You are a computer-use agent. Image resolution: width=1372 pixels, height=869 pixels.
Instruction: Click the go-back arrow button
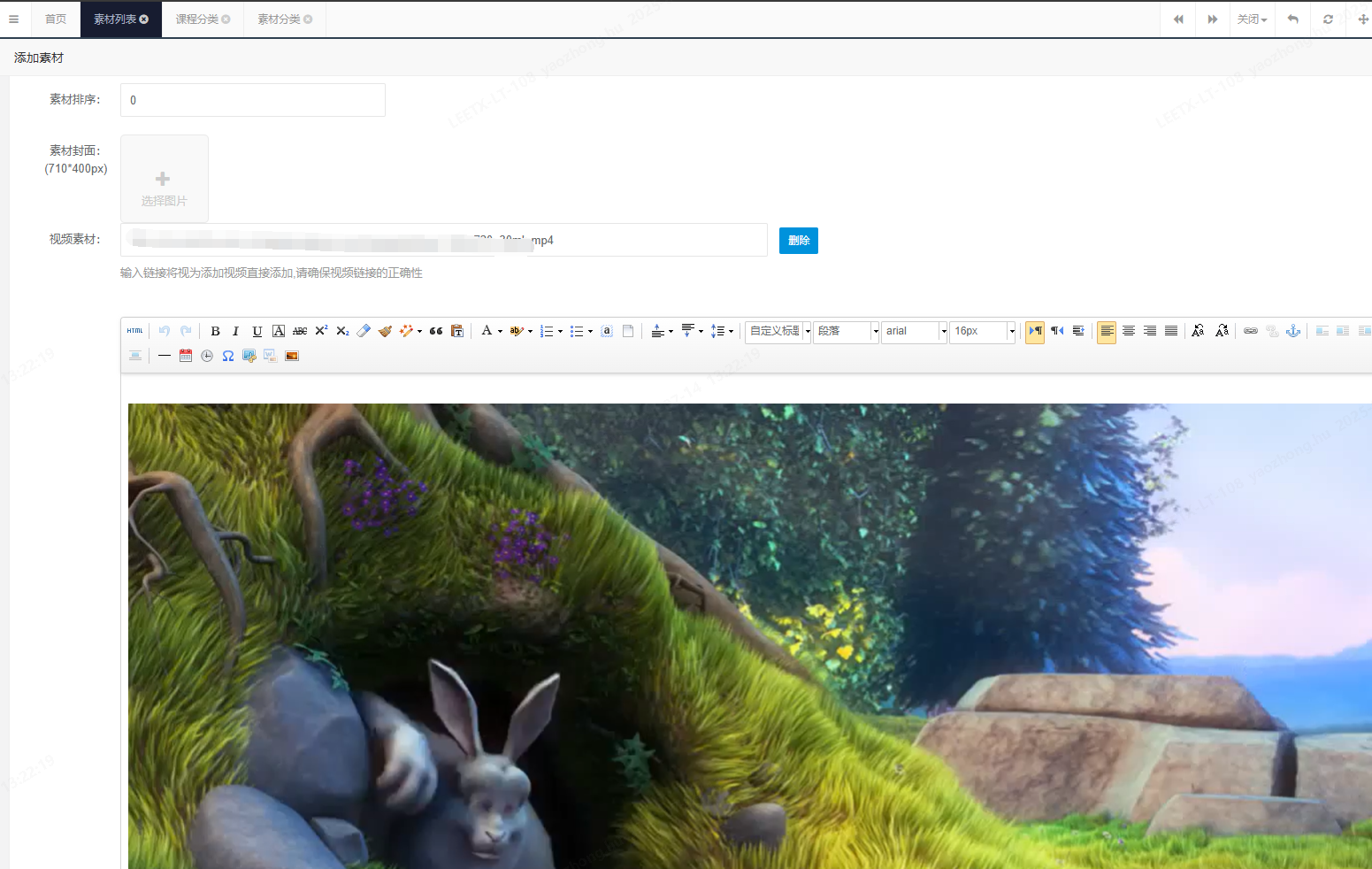pyautogui.click(x=1292, y=19)
